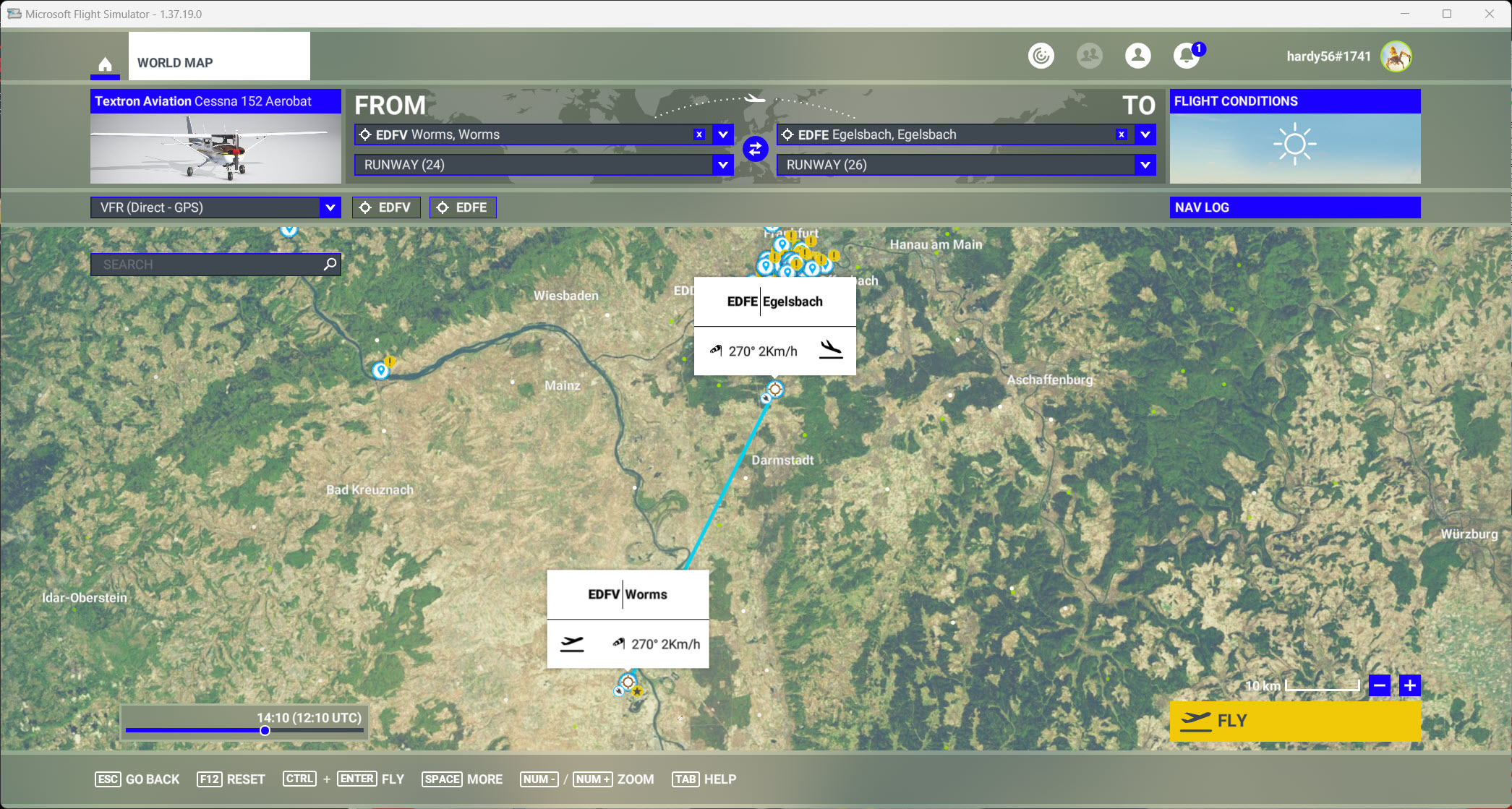Screen dimensions: 1512x809
Task: Select the Cessna 152 Aerobat aircraft thumbnail
Action: click(x=215, y=148)
